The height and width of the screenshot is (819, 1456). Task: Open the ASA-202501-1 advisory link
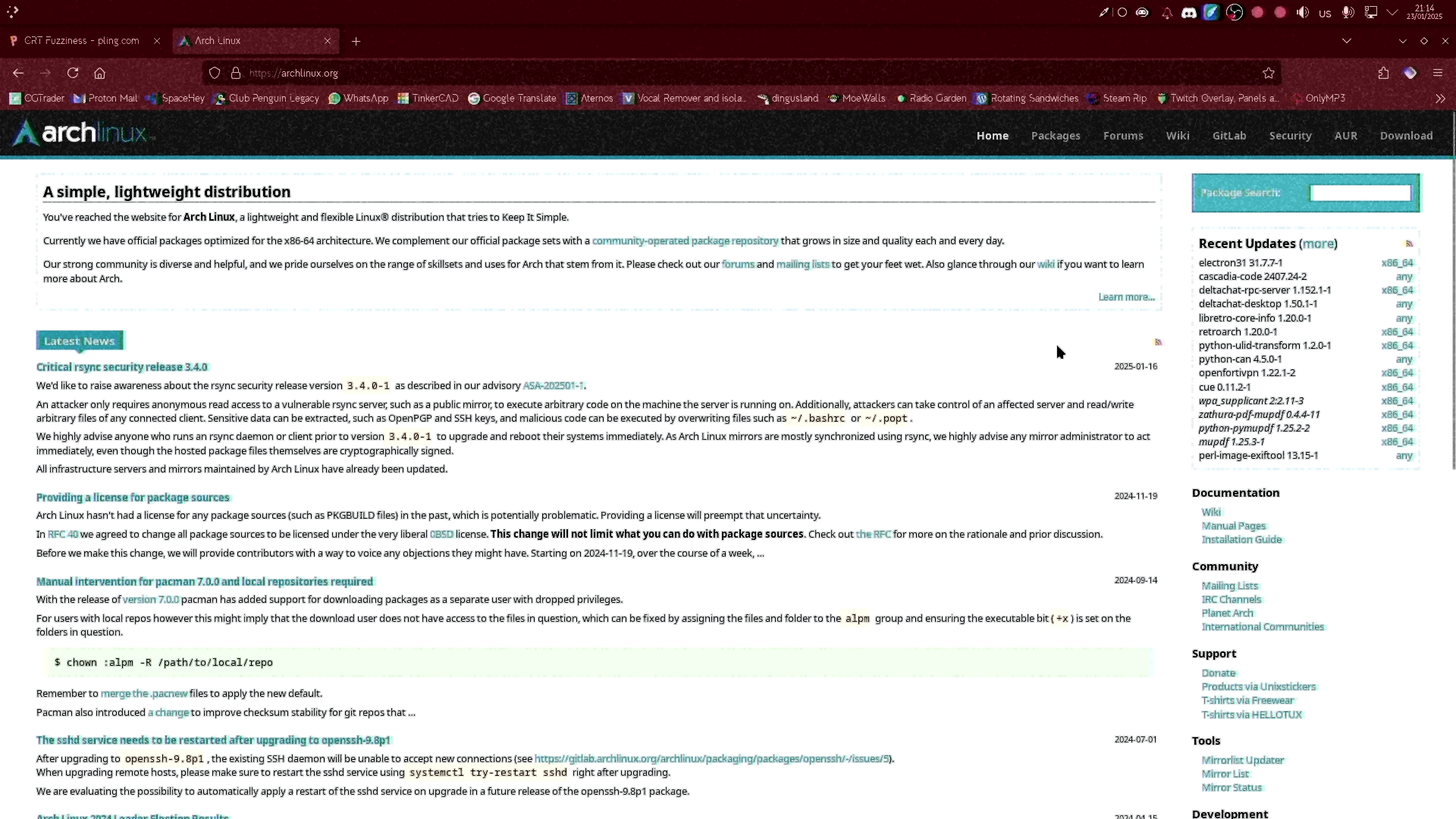pos(553,386)
